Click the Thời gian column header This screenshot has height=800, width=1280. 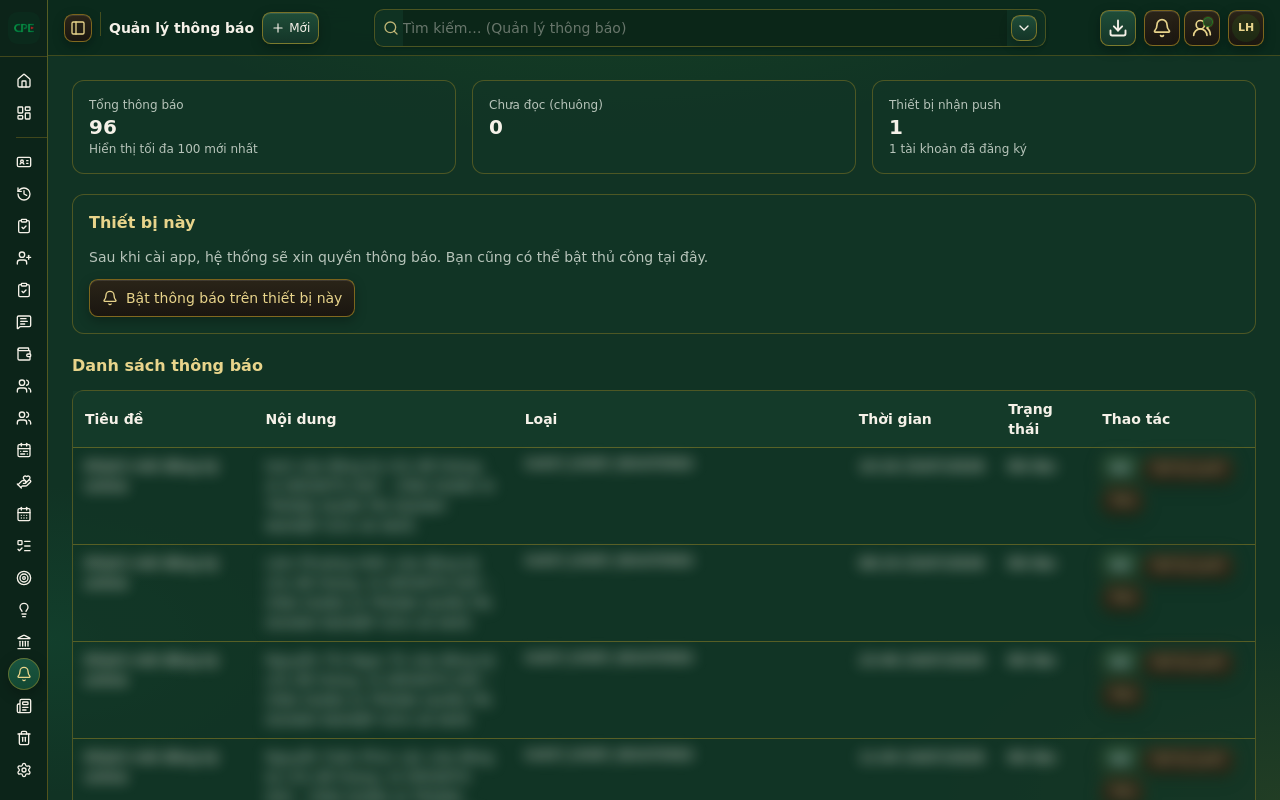895,419
